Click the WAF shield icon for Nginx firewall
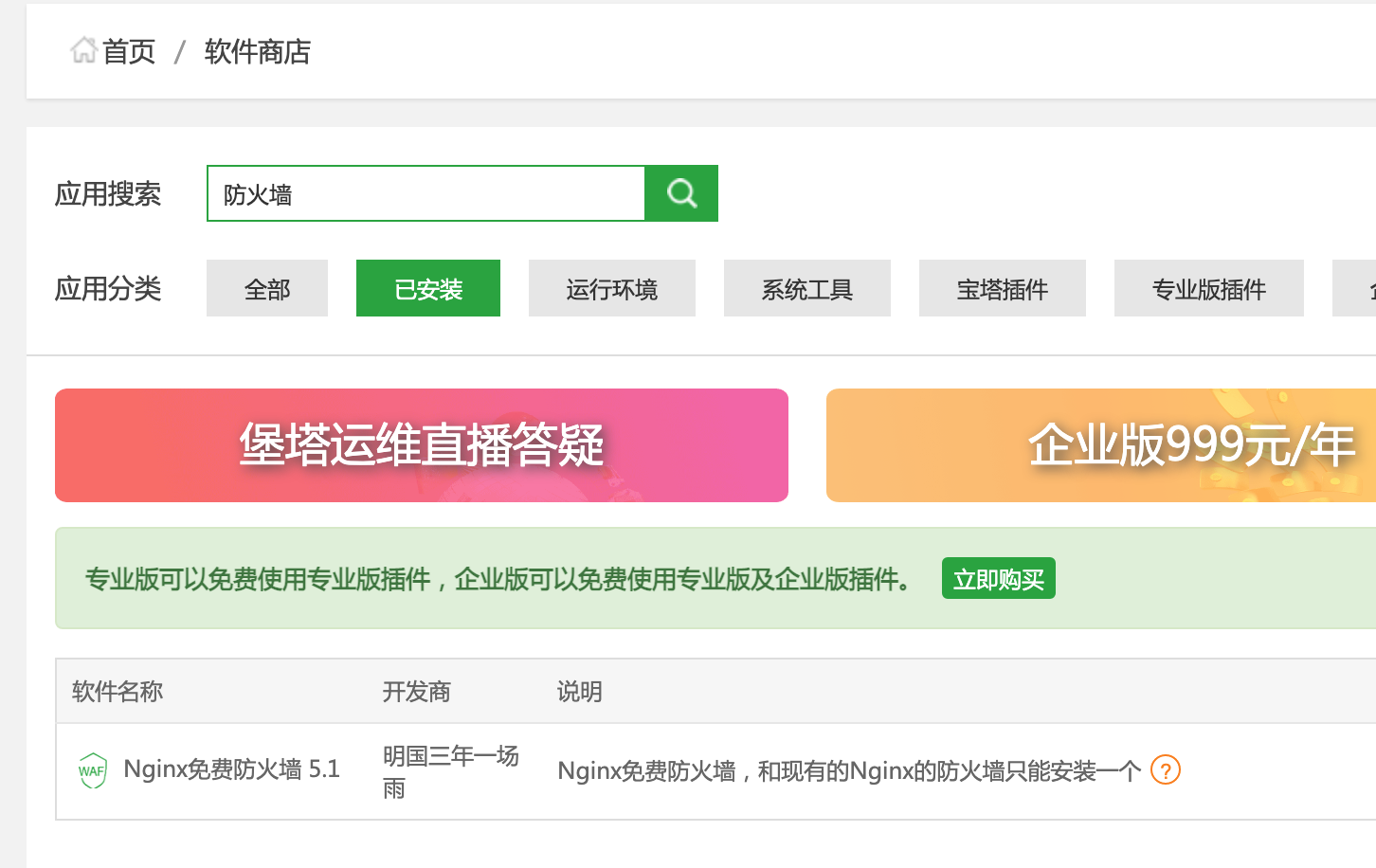Screen dimensions: 1376x868 click(x=93, y=770)
